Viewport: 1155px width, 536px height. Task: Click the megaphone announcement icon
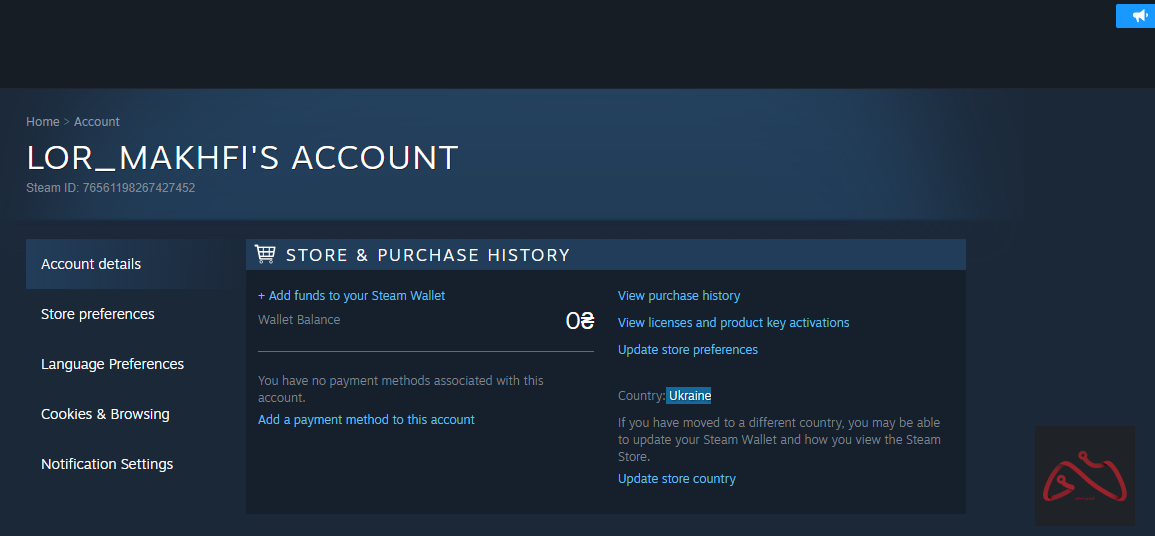tap(1139, 16)
